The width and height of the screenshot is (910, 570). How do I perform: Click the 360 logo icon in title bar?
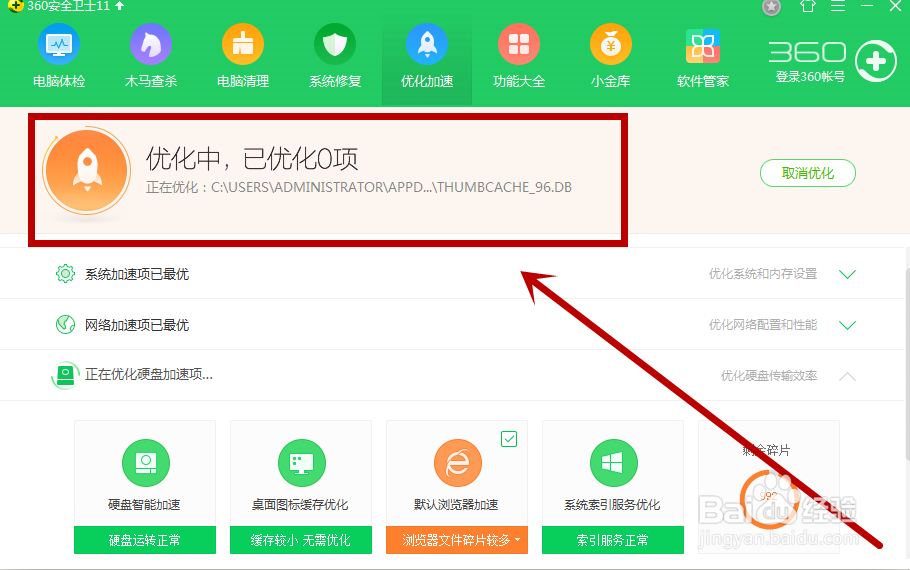tap(15, 6)
